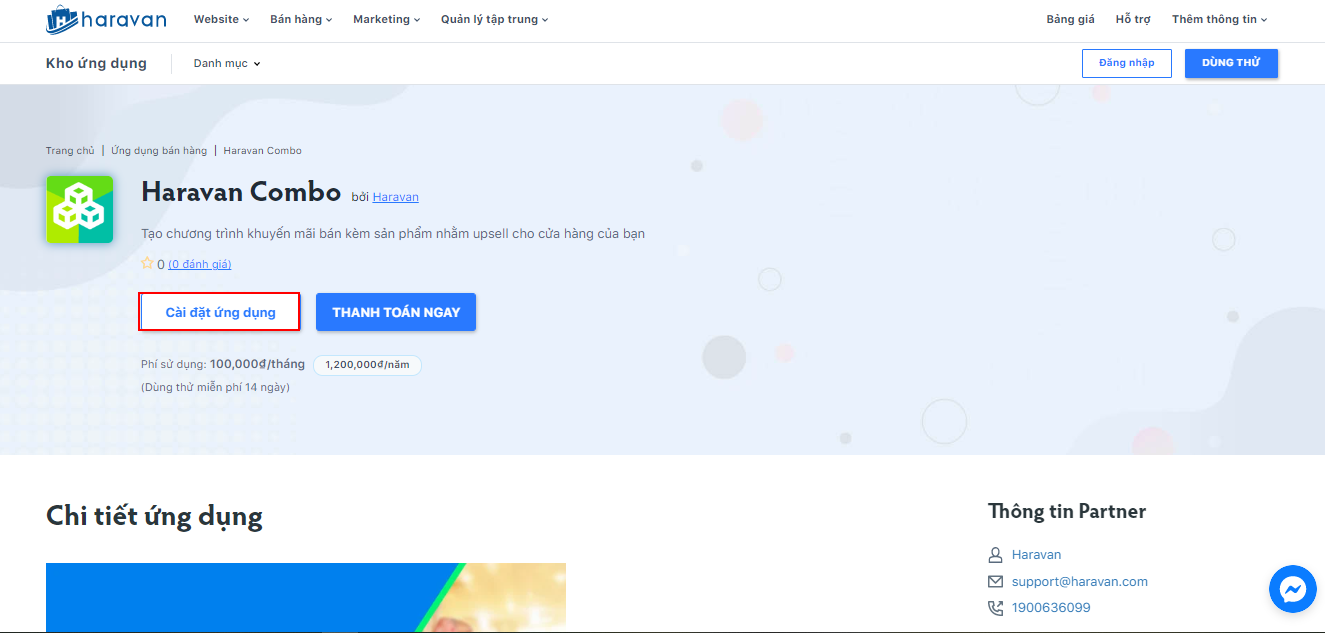Viewport: 1325px width, 633px height.
Task: Open the Trang chủ breadcrumb link
Action: [70, 150]
